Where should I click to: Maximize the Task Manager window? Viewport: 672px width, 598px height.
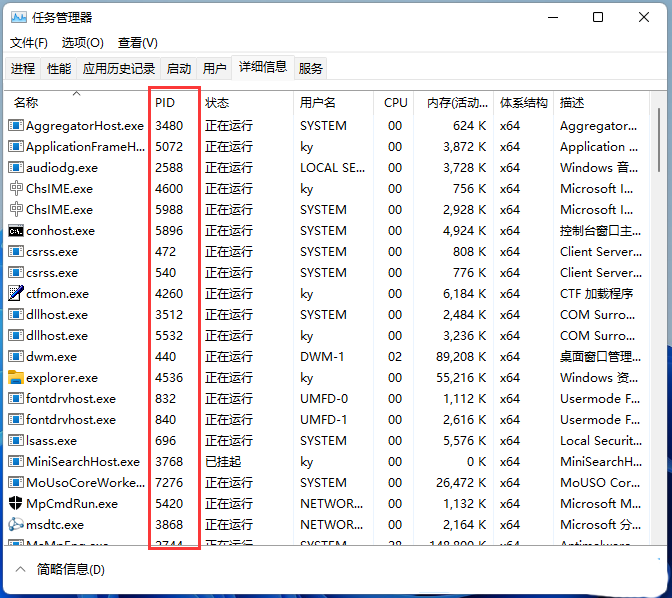tap(598, 18)
